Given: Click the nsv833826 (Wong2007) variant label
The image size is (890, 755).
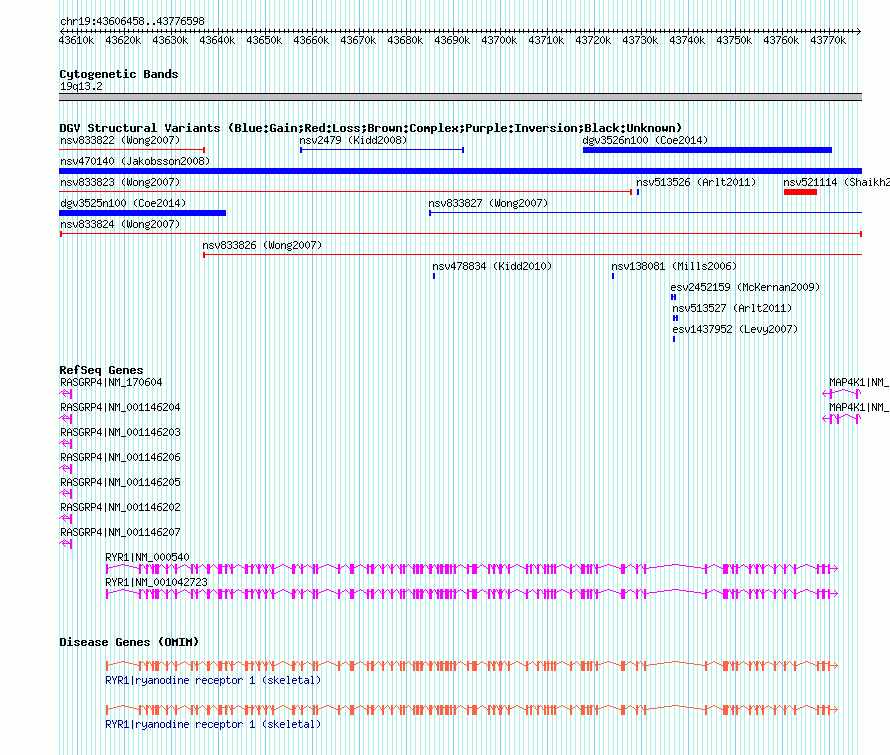Looking at the screenshot, I should coord(262,245).
